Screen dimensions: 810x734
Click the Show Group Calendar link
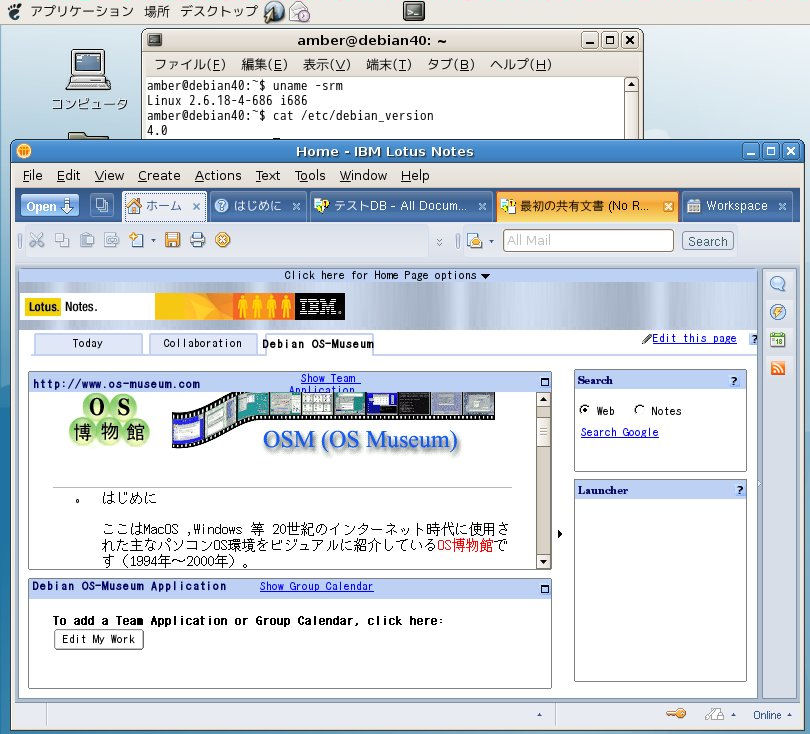pos(316,586)
